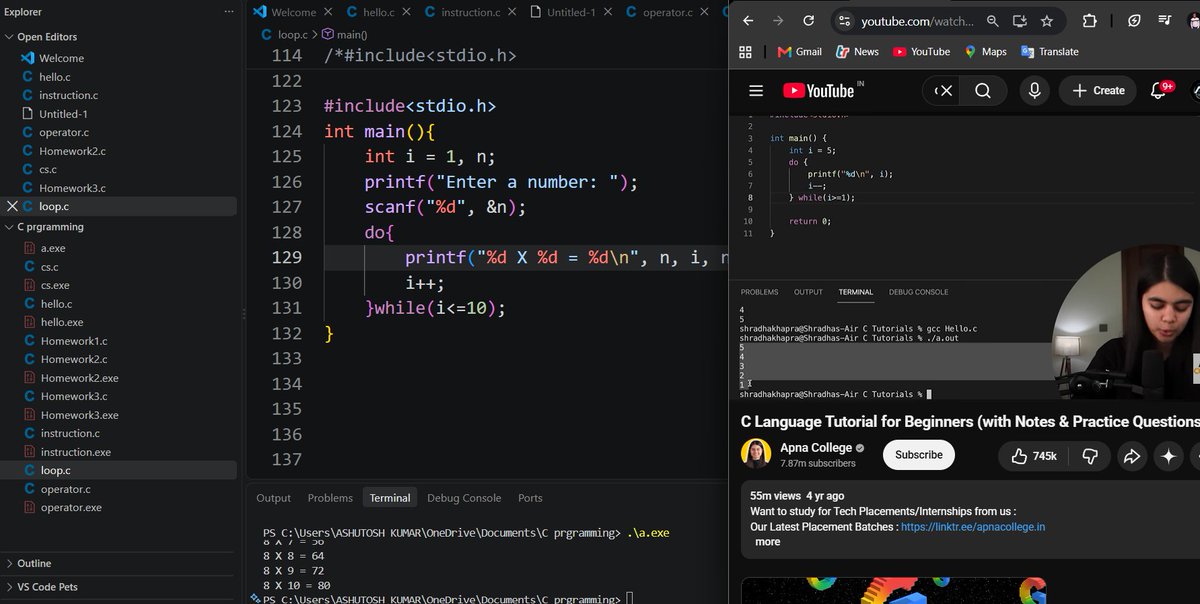Screen dimensions: 1200x604
Task: Select Homework2.c in Open Editors
Action: pyautogui.click(x=72, y=151)
